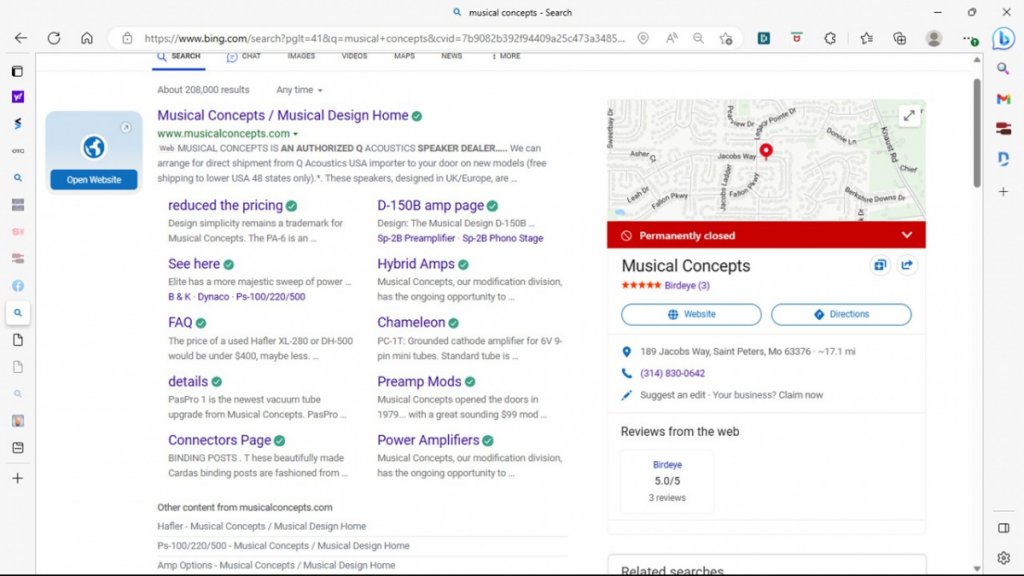Switch to the NEWS tab
Image resolution: width=1024 pixels, height=576 pixels.
point(451,56)
